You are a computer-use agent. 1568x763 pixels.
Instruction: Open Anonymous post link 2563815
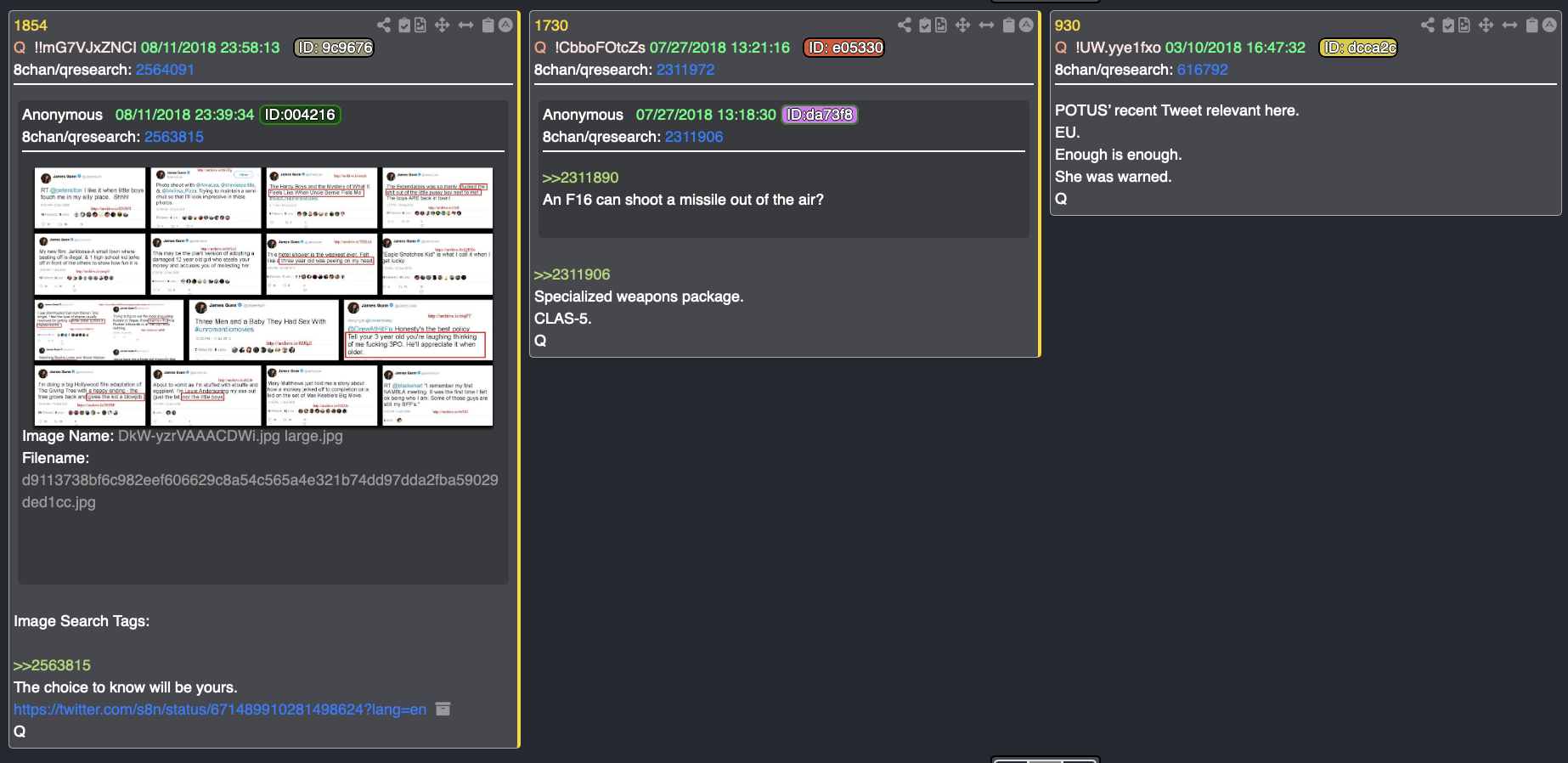click(x=174, y=137)
